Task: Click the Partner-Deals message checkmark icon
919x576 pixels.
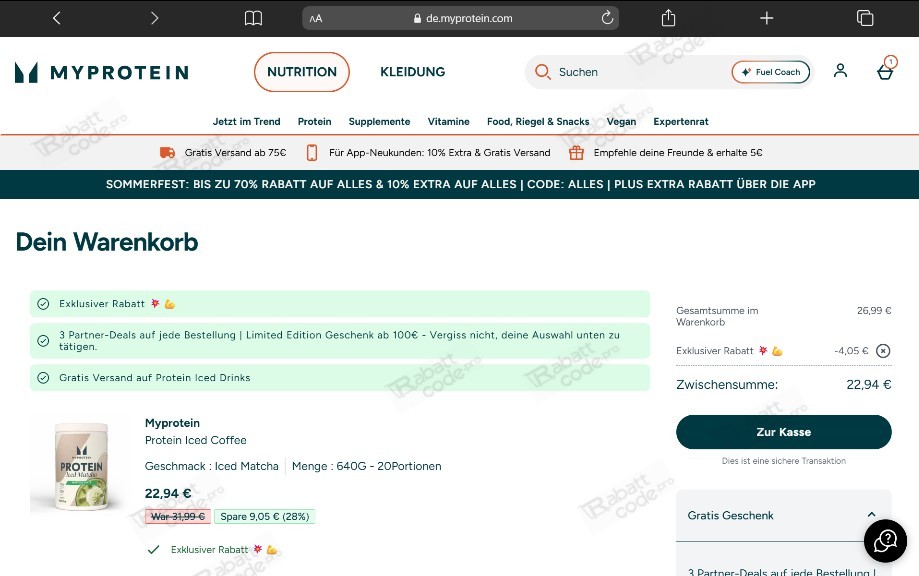Action: (x=43, y=340)
